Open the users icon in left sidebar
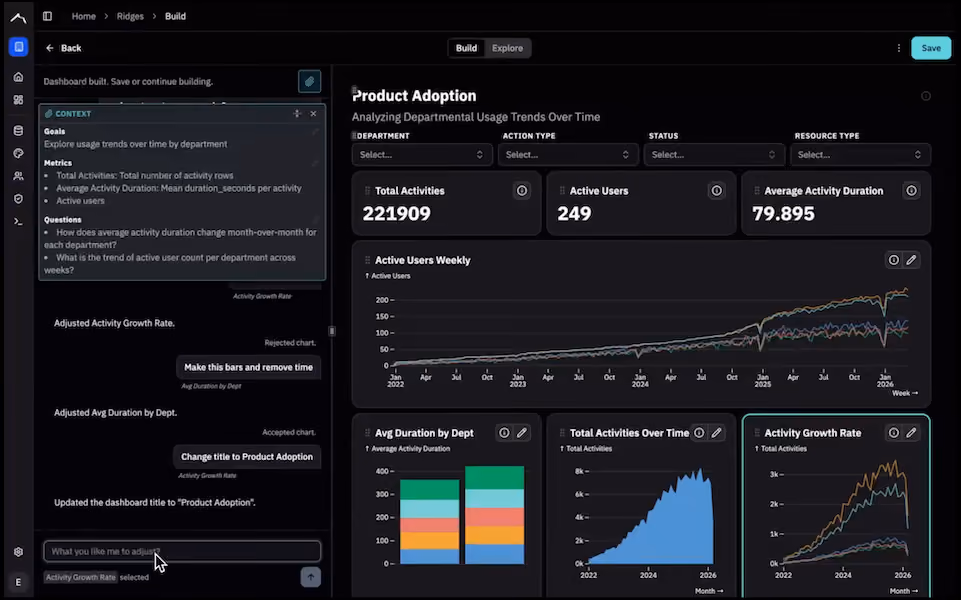 (x=18, y=176)
